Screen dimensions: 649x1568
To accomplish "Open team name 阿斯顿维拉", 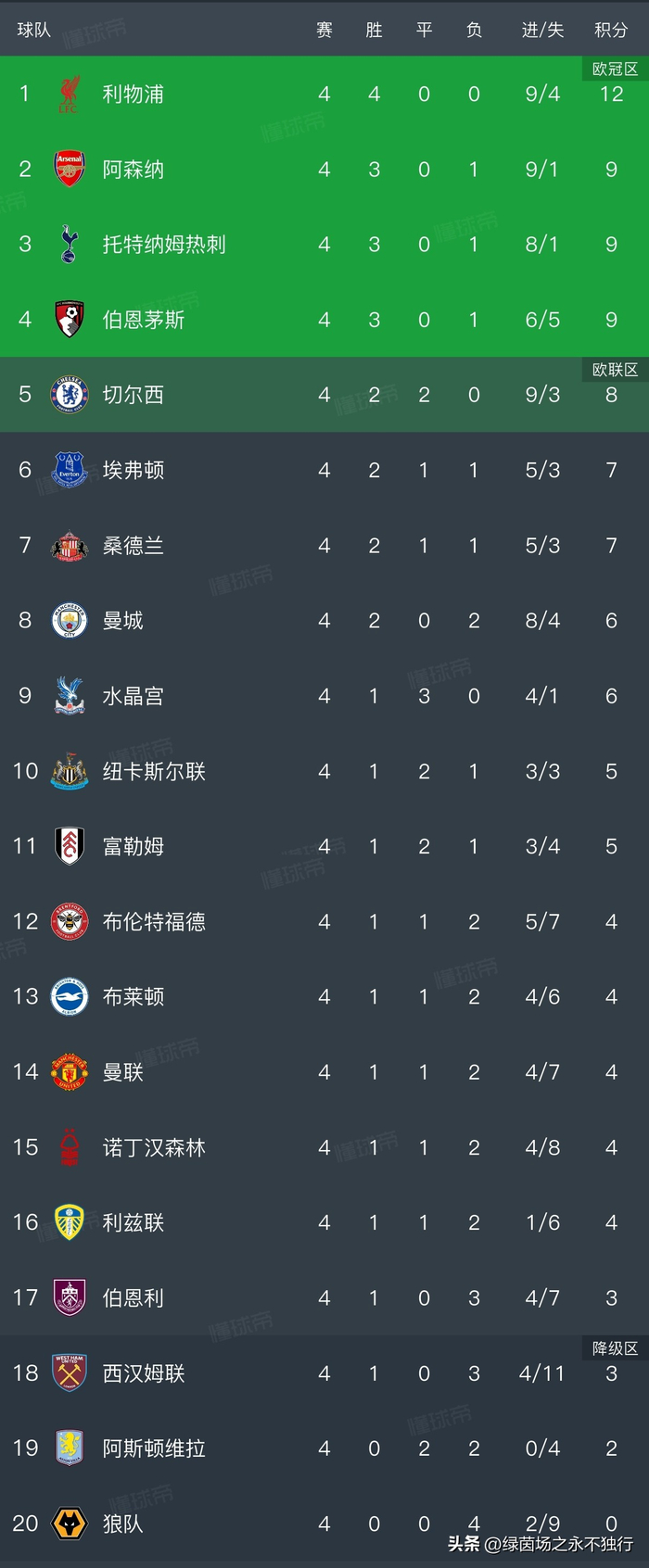I will coord(154,1448).
